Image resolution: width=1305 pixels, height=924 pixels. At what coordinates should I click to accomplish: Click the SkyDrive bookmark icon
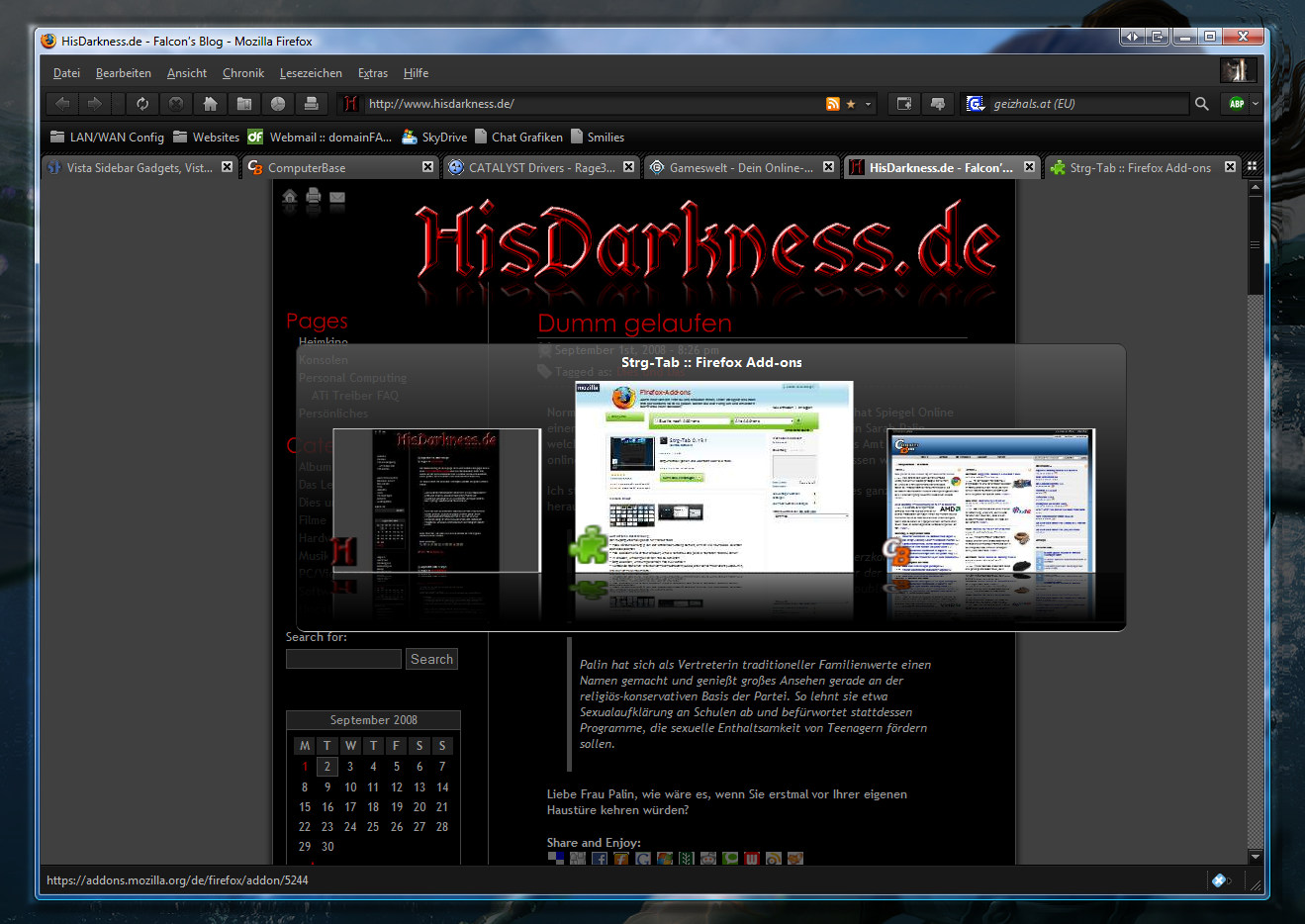tap(410, 138)
